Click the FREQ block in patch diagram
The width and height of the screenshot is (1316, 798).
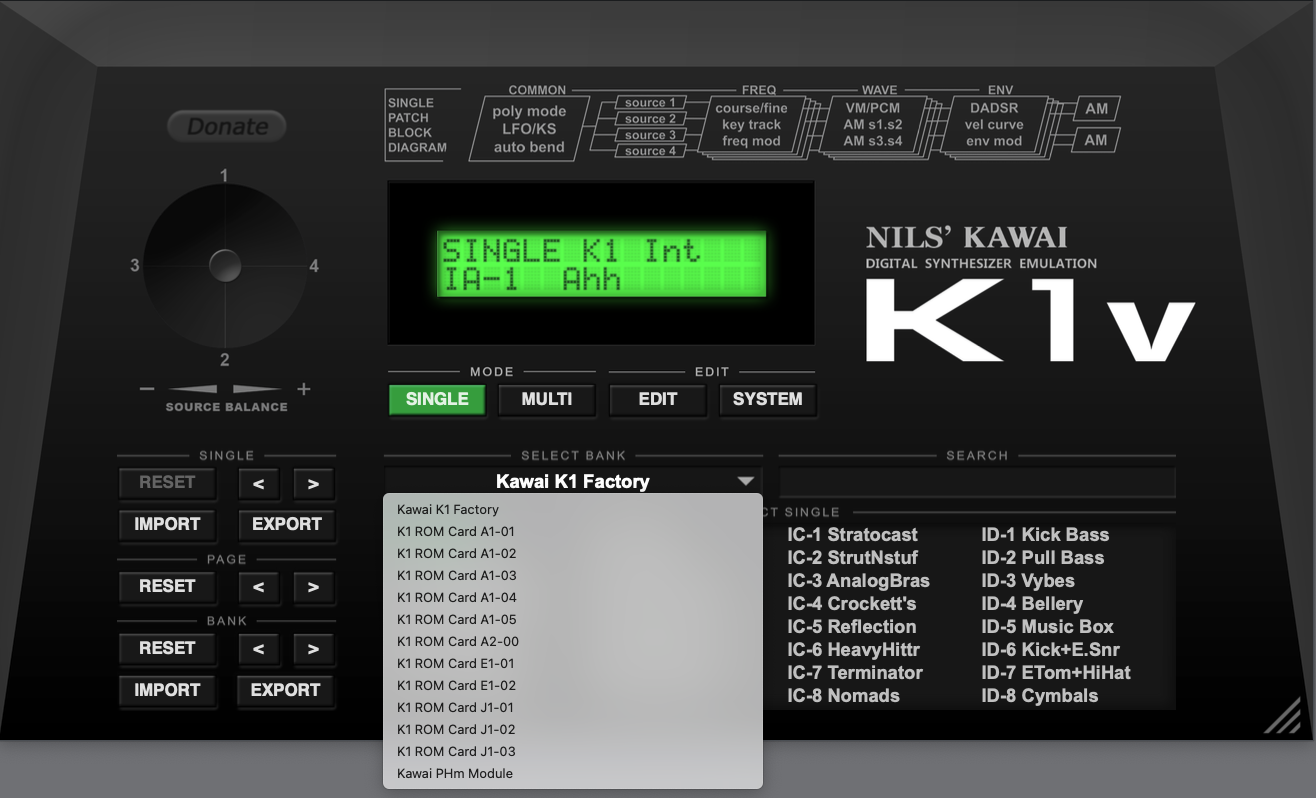(751, 126)
